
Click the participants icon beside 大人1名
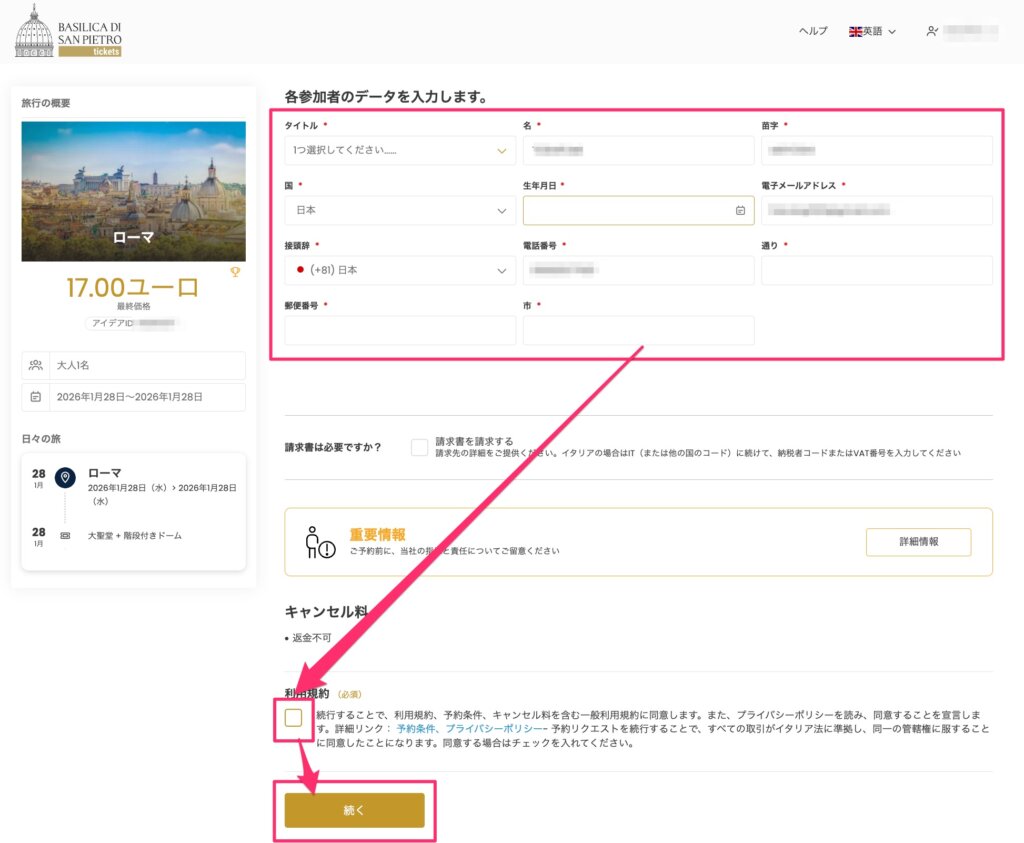point(37,366)
